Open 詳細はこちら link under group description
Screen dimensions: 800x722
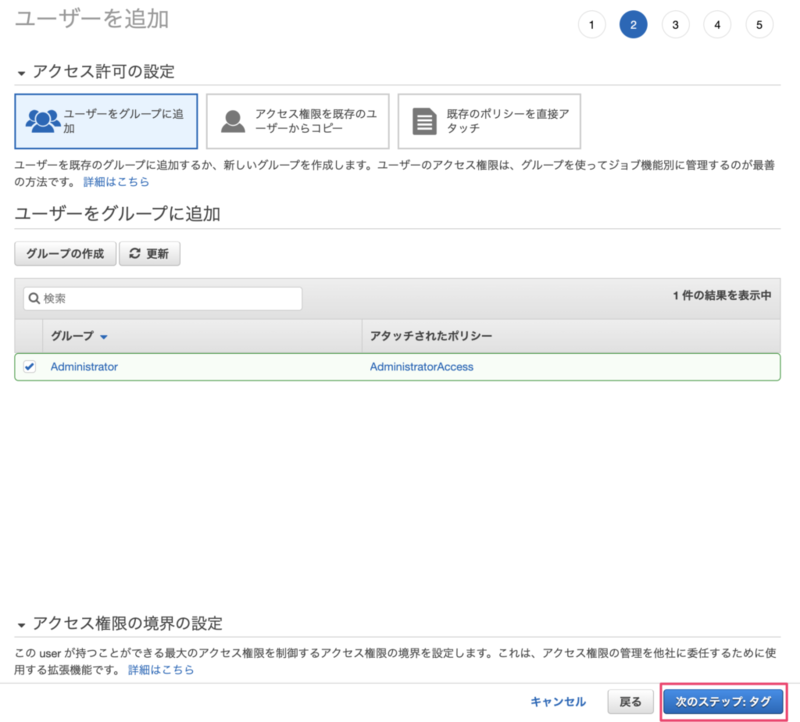click(116, 182)
